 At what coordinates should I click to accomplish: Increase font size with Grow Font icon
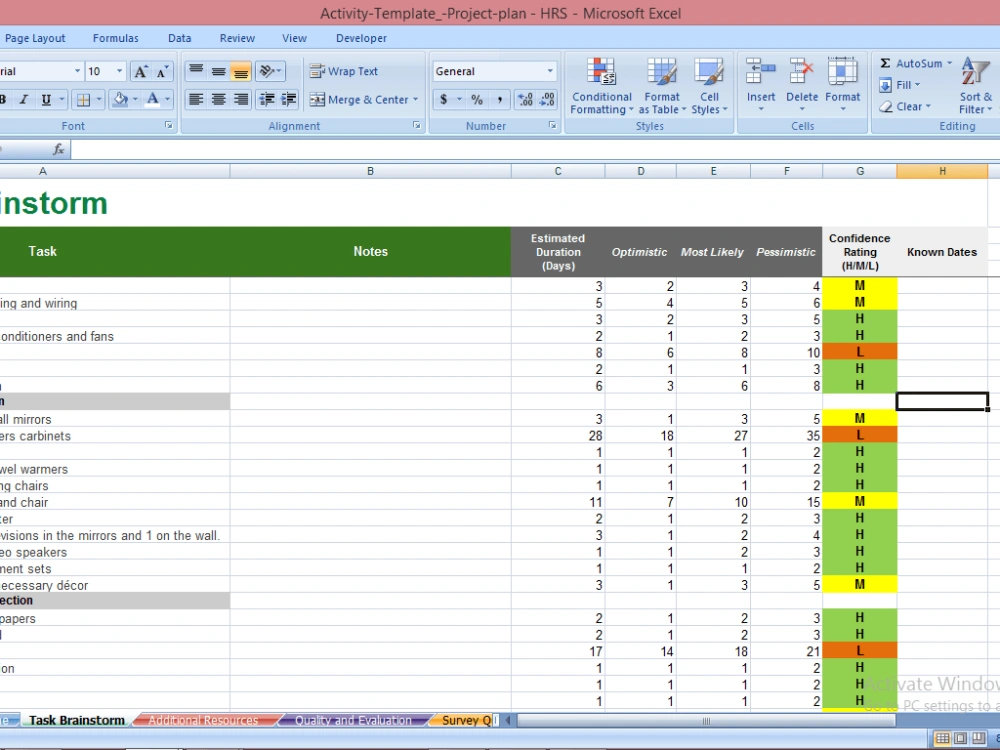click(140, 71)
